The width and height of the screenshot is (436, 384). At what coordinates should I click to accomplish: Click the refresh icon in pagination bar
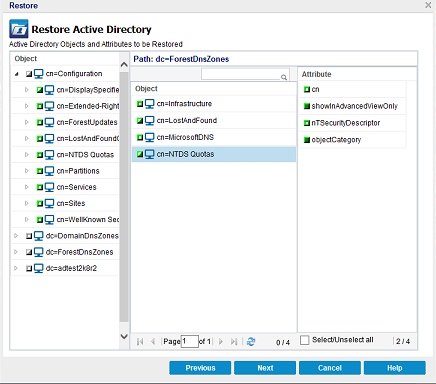251,342
